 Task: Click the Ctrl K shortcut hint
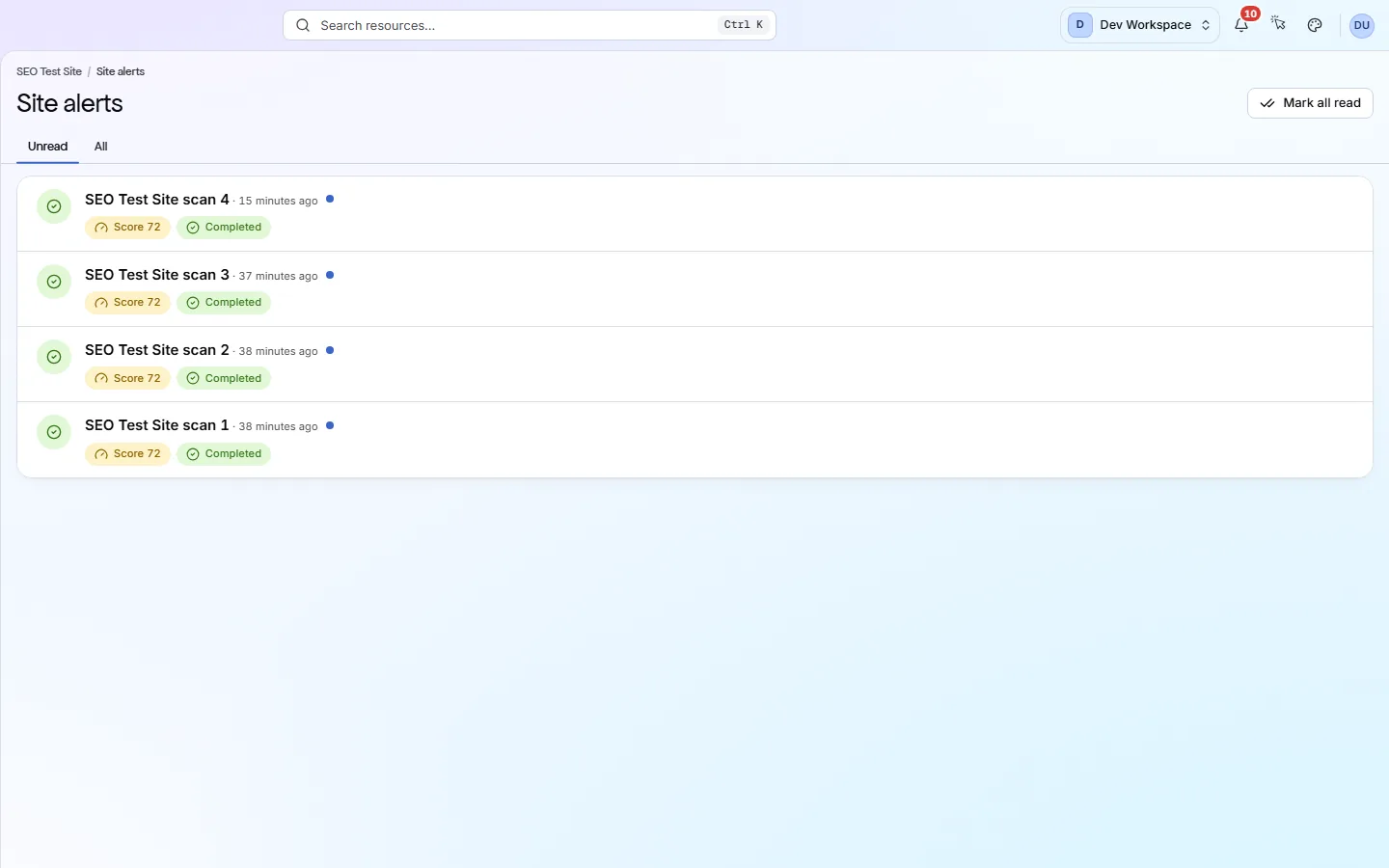pos(744,25)
